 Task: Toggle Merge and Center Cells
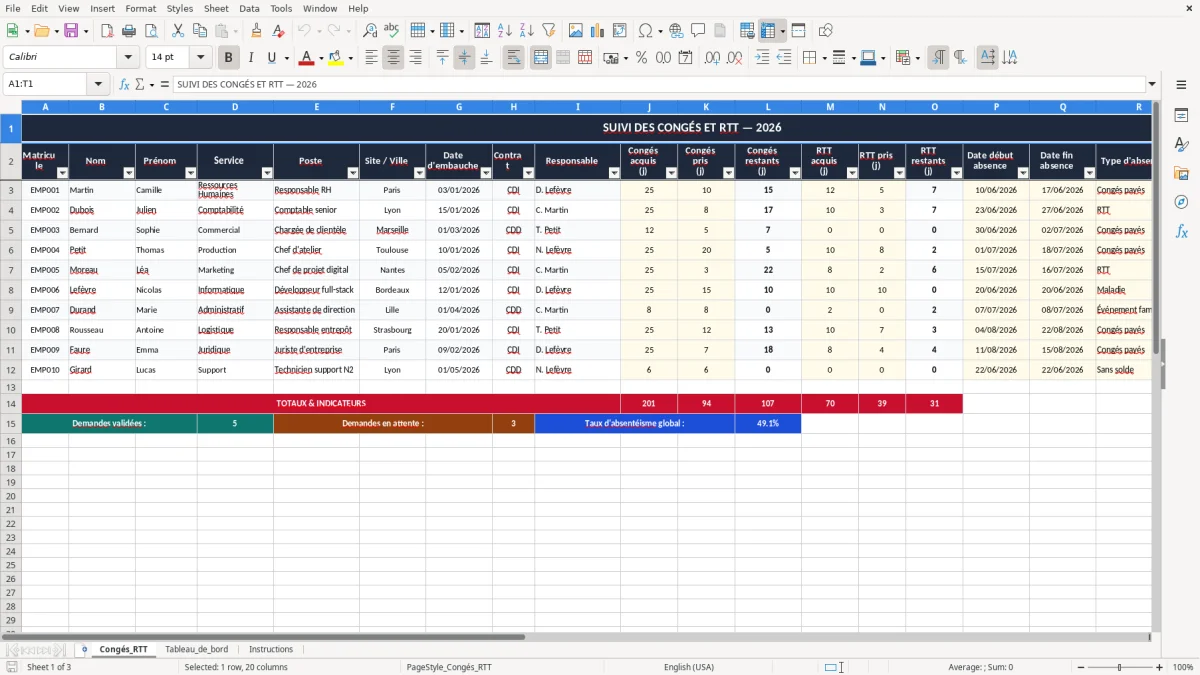point(540,58)
